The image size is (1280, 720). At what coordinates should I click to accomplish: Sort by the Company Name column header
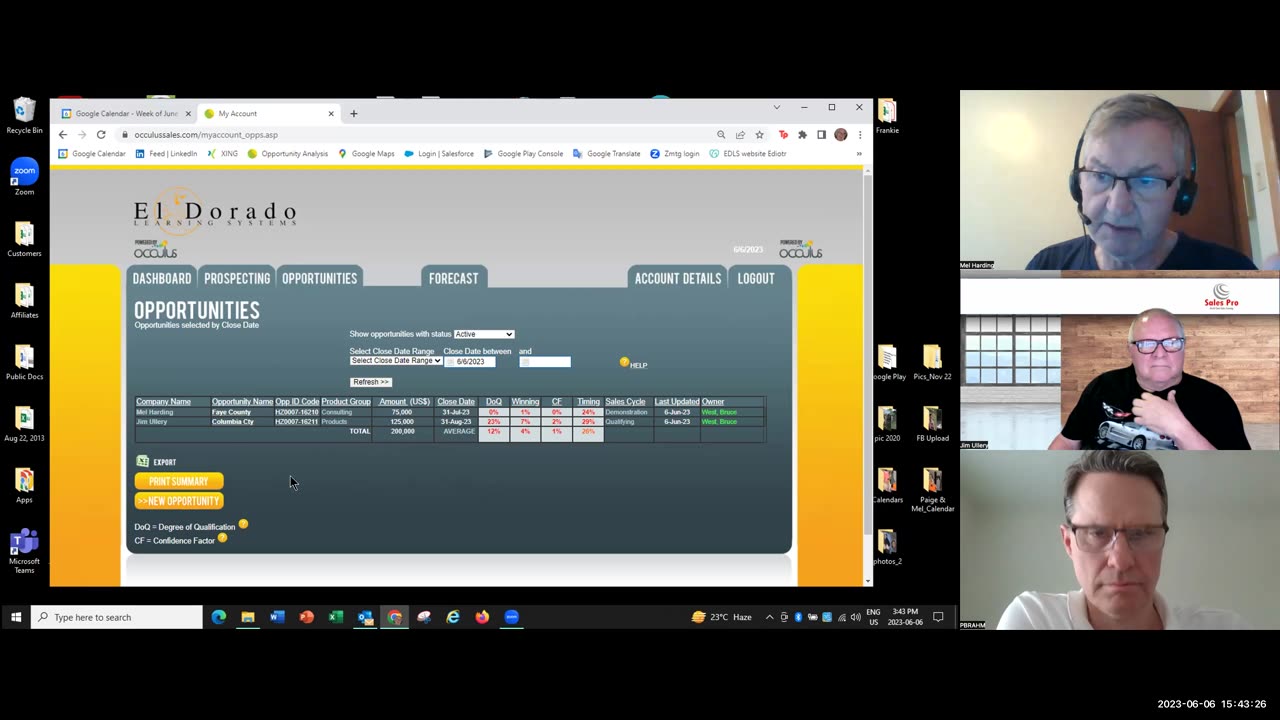[163, 402]
